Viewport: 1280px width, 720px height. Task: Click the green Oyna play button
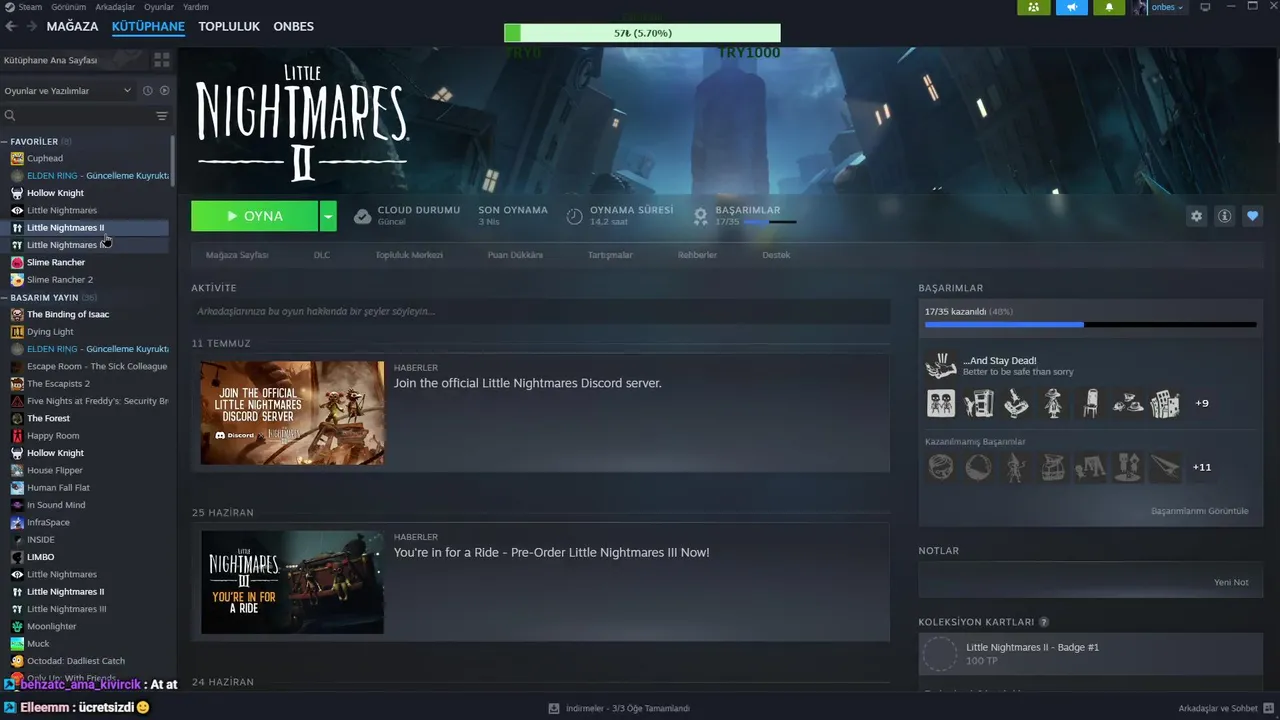pos(255,216)
